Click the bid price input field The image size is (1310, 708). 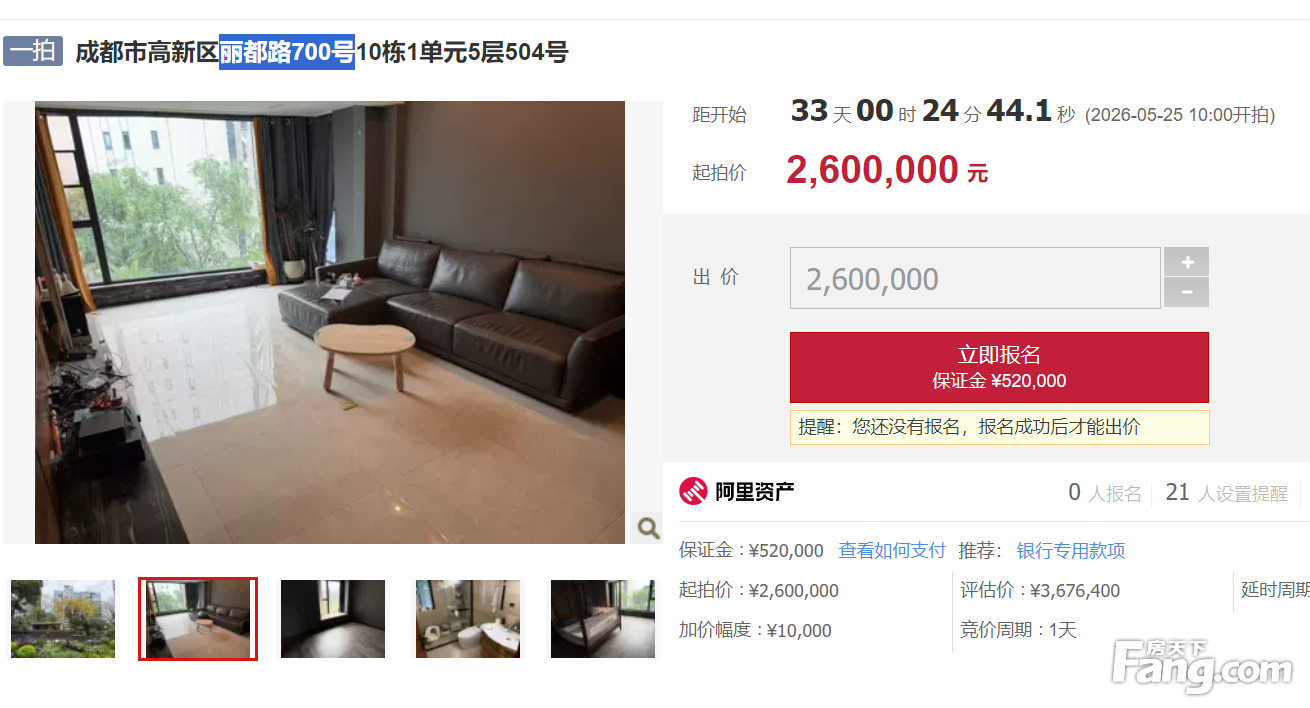[x=975, y=278]
